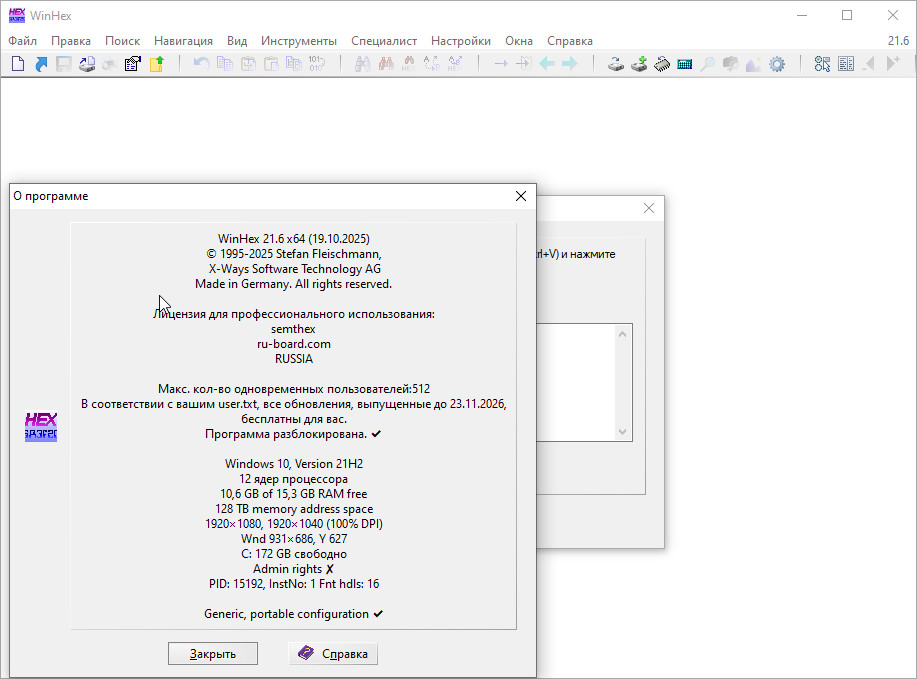Click the Open folder icon with green arrow

(x=156, y=64)
